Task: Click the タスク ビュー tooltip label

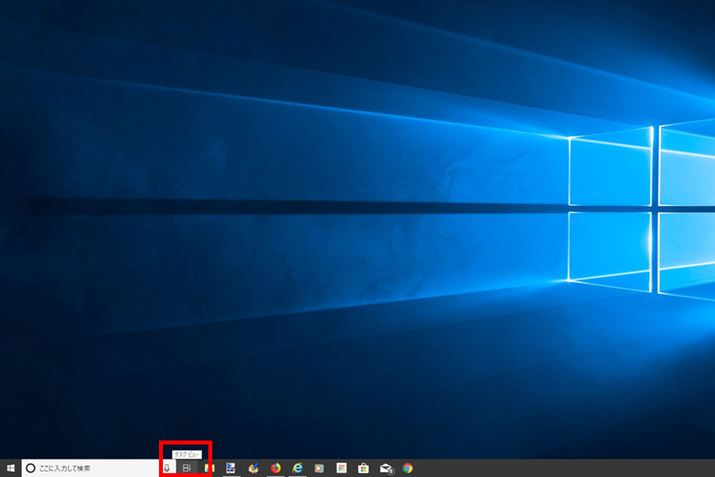Action: click(188, 454)
